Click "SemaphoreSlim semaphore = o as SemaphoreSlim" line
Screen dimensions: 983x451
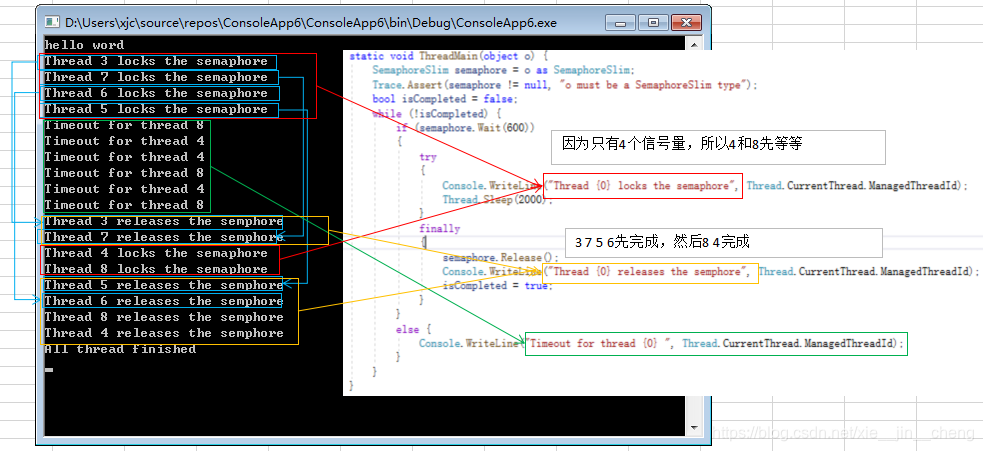503,70
